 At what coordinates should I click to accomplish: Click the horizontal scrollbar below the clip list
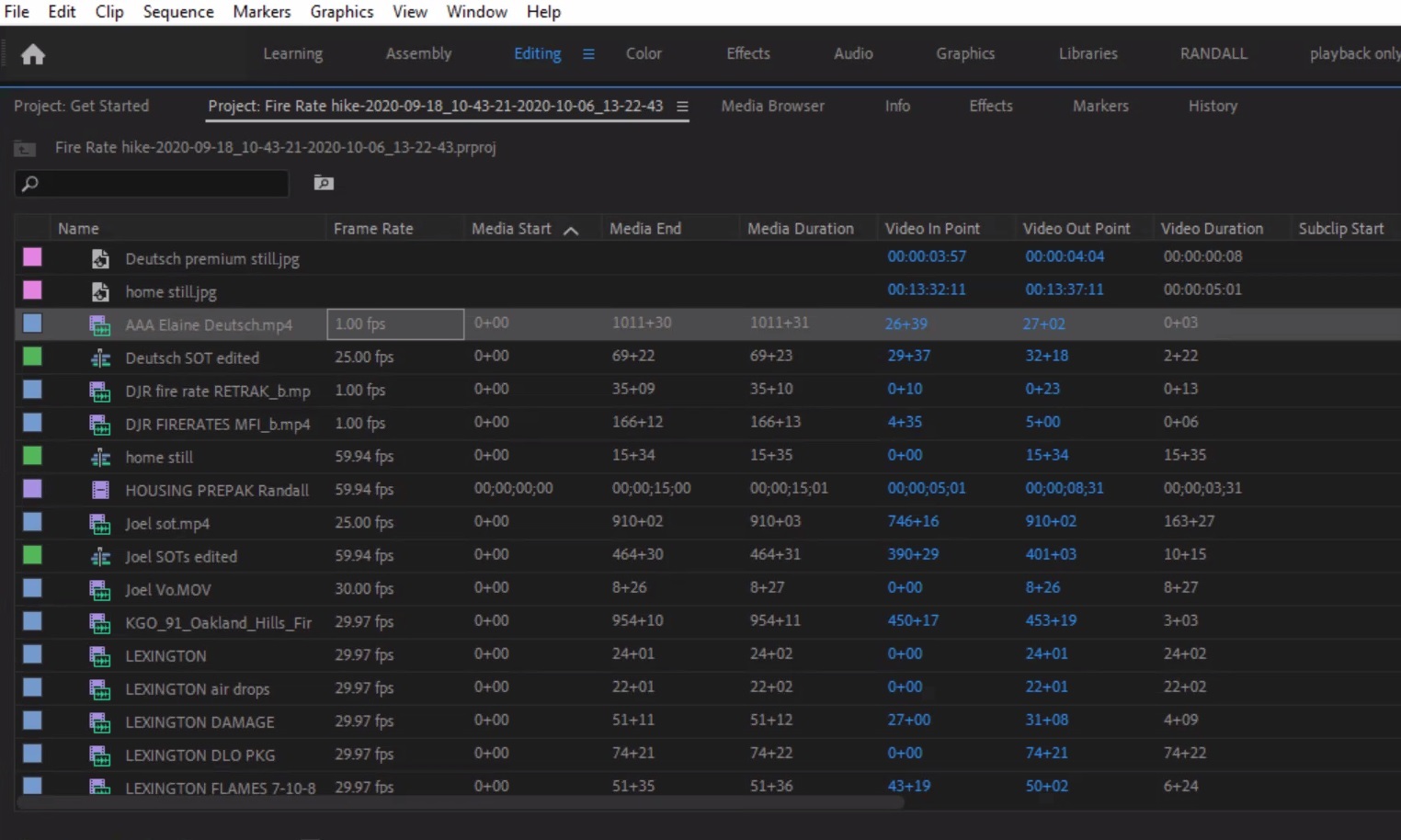460,802
